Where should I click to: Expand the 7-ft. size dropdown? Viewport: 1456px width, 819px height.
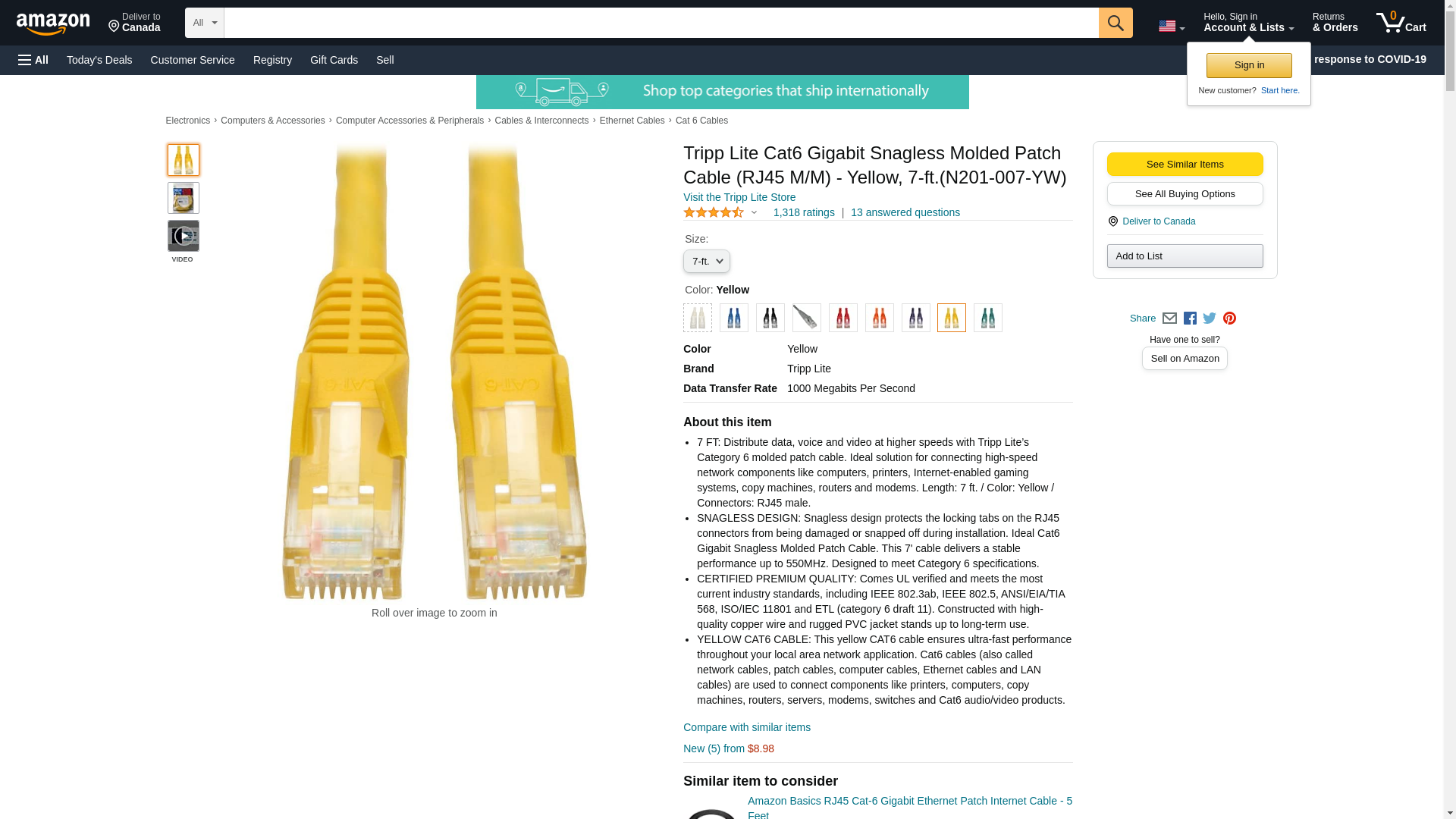[706, 262]
